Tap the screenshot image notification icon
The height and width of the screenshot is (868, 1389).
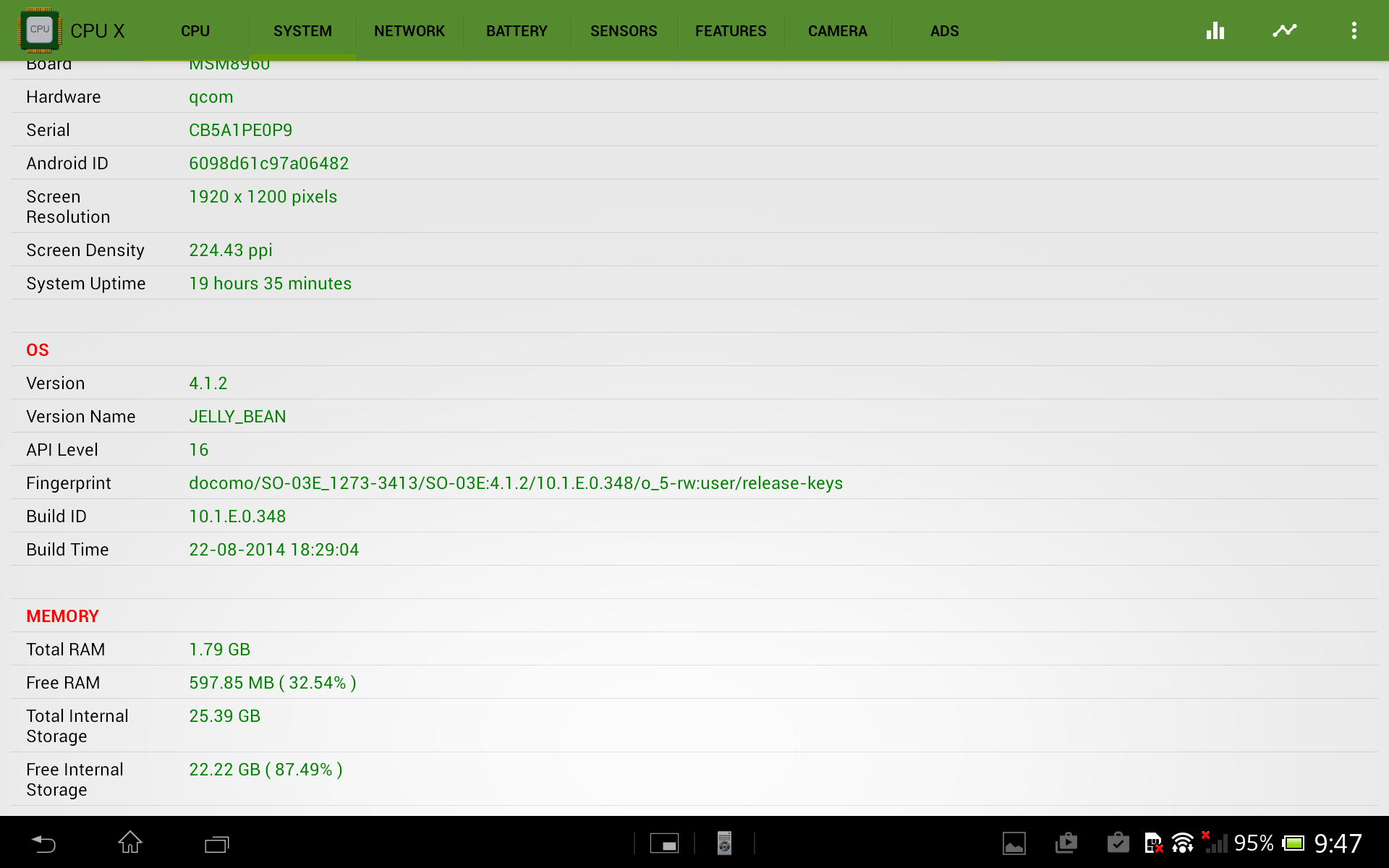(x=1014, y=843)
